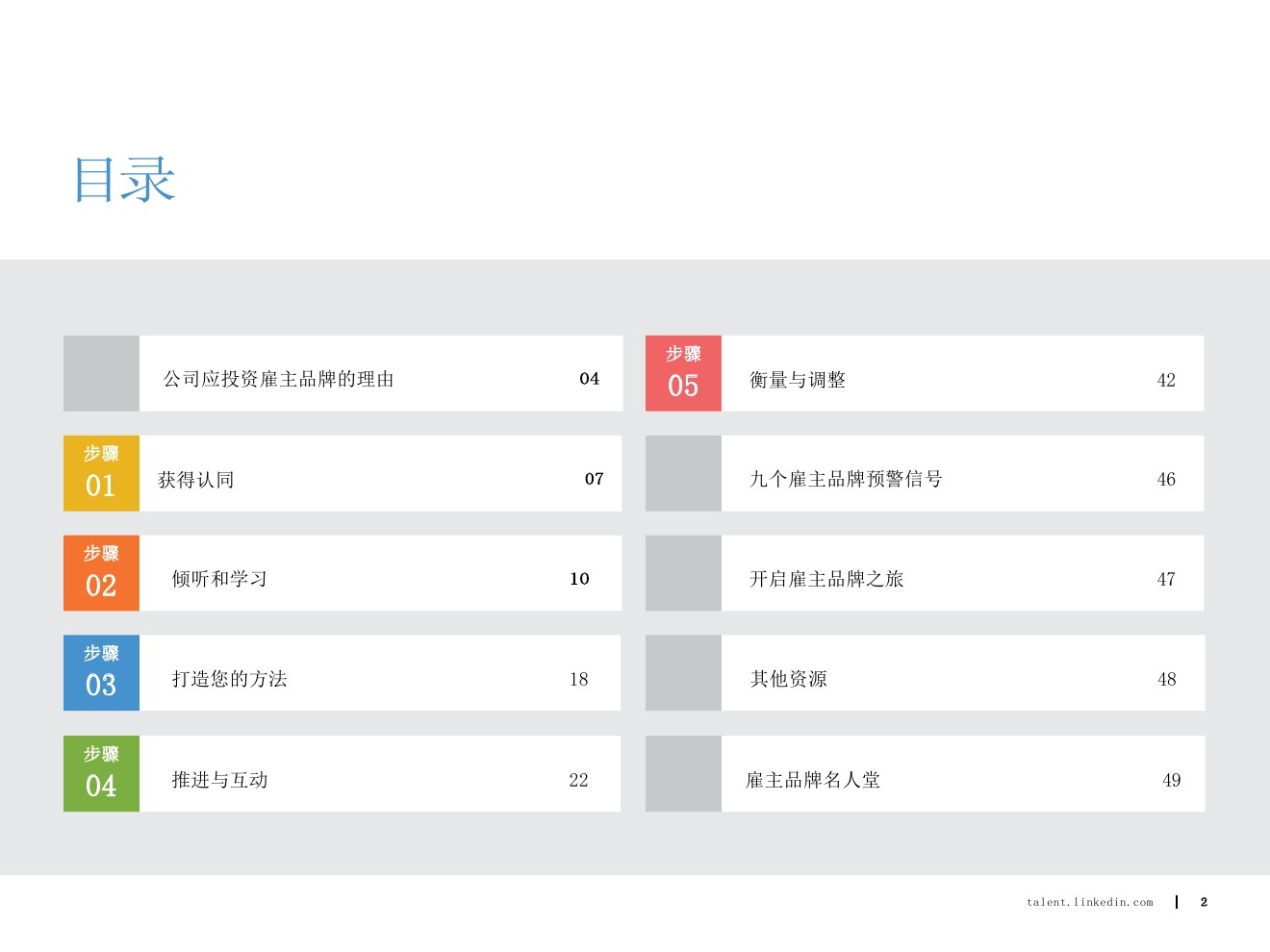Click the 目录 heading
Screen dimensions: 1270x952
pos(125,180)
